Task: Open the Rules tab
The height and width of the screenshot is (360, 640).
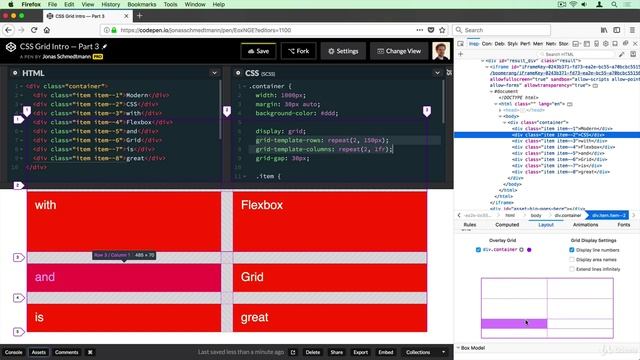Action: pyautogui.click(x=470, y=225)
